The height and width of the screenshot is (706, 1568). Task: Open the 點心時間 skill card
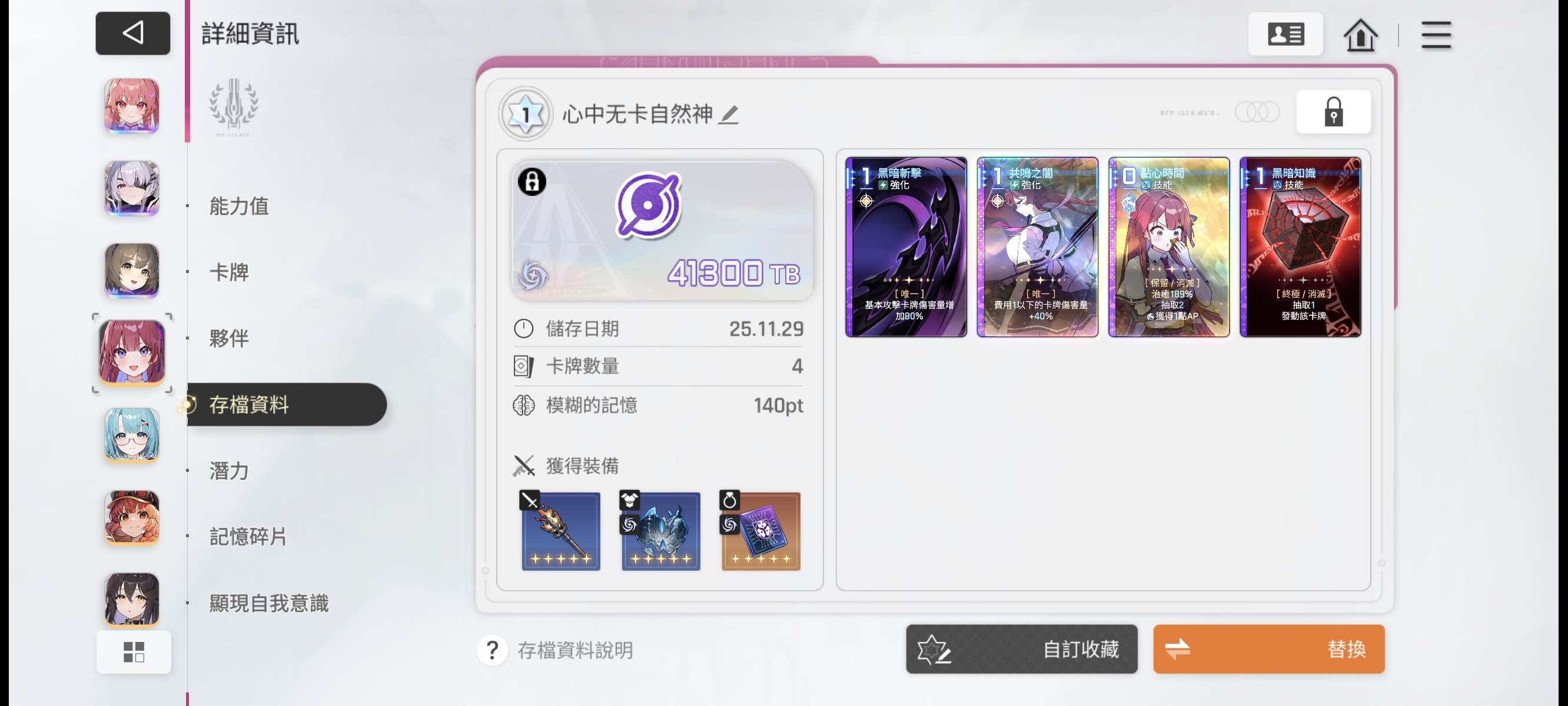[x=1169, y=247]
